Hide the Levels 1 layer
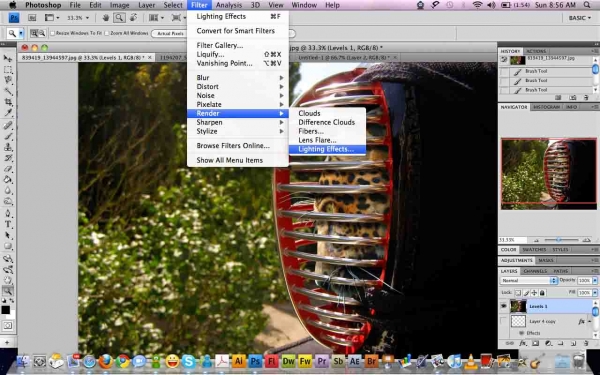Viewport: 600px width, 375px height. click(x=504, y=306)
